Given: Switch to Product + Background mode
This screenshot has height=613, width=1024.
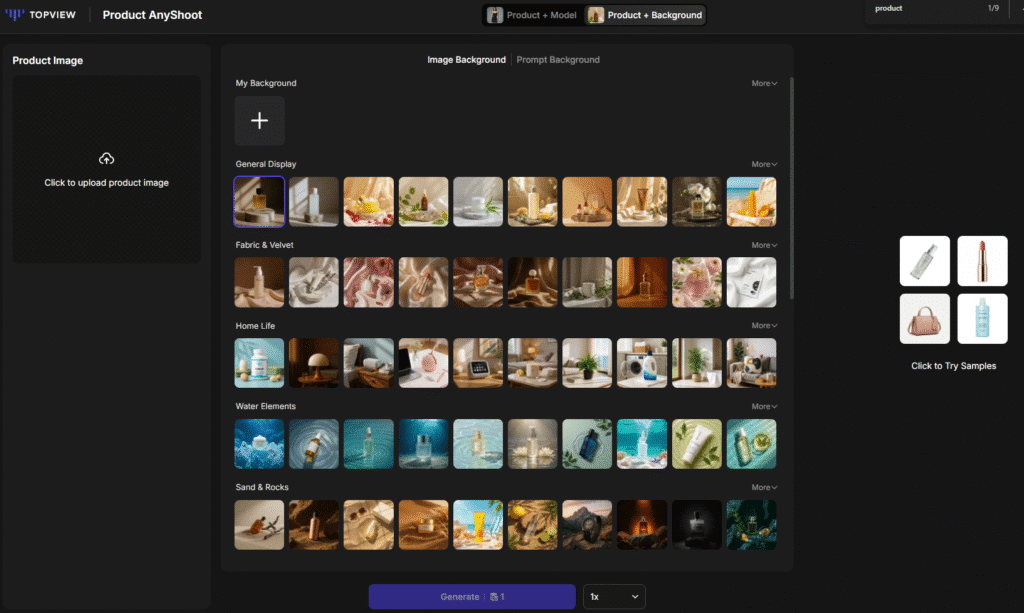Looking at the screenshot, I should coord(645,15).
